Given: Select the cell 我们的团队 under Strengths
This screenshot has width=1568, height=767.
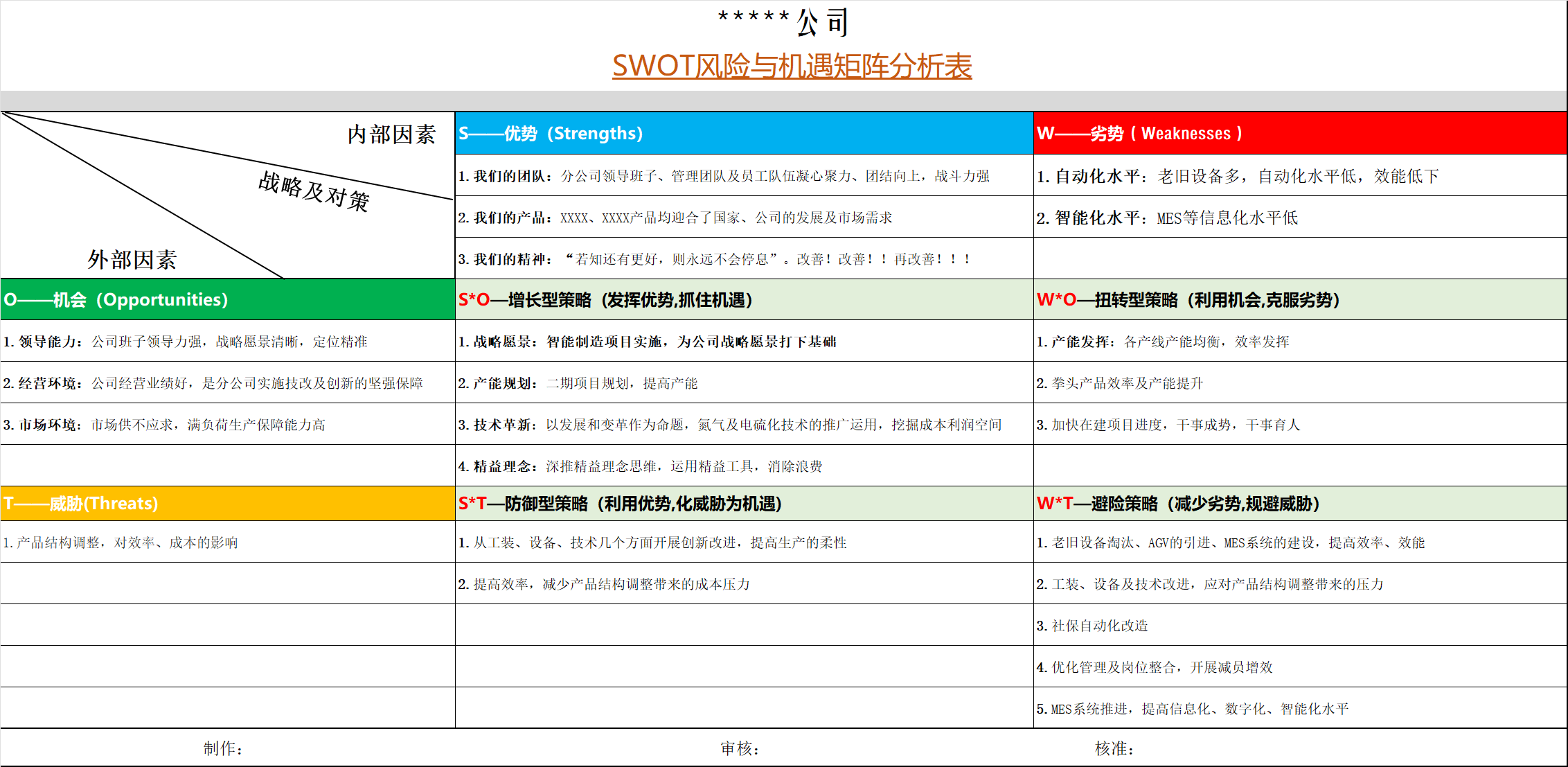Looking at the screenshot, I should (x=723, y=176).
